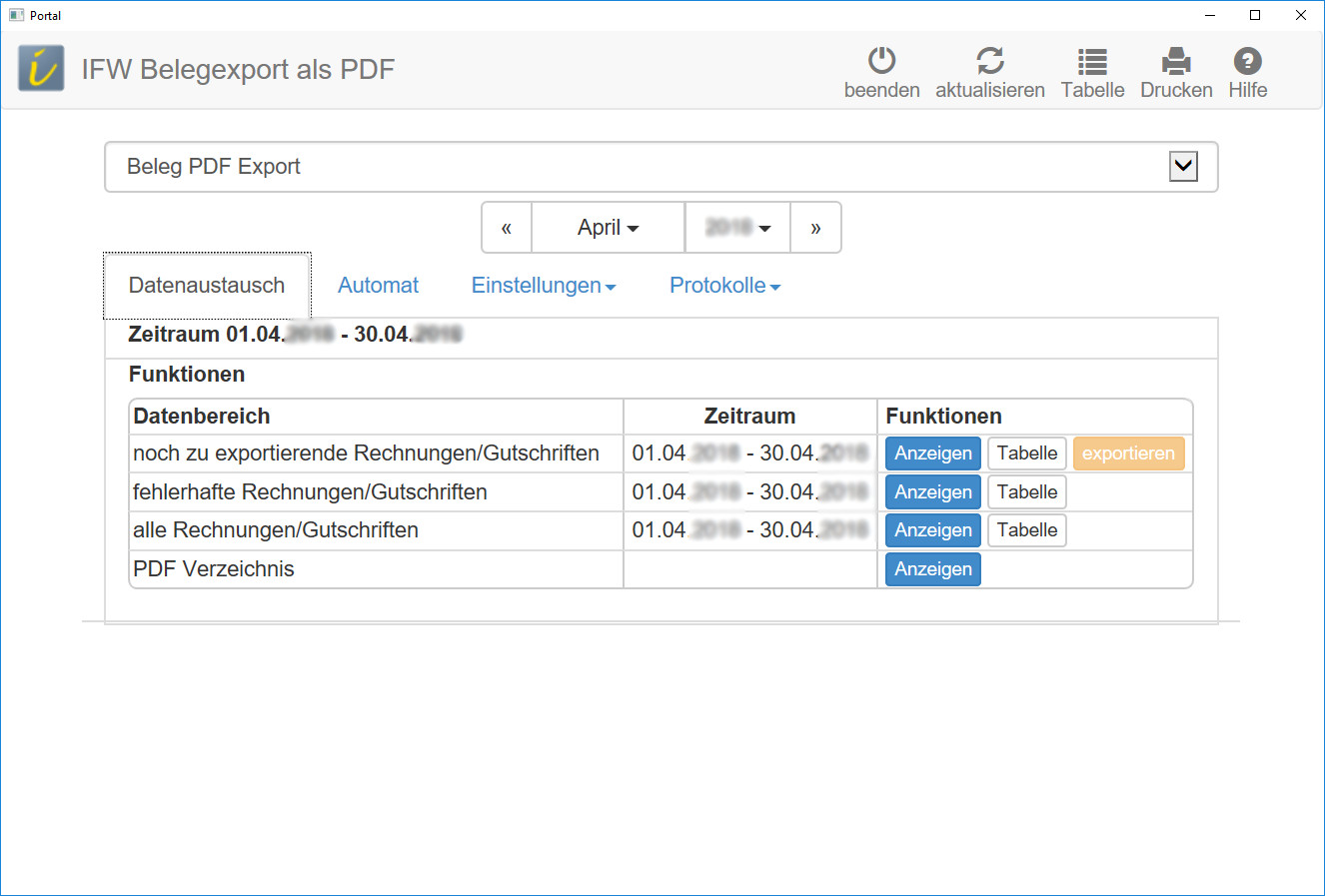Click the IFW application logo icon
The image size is (1325, 896).
[x=41, y=69]
